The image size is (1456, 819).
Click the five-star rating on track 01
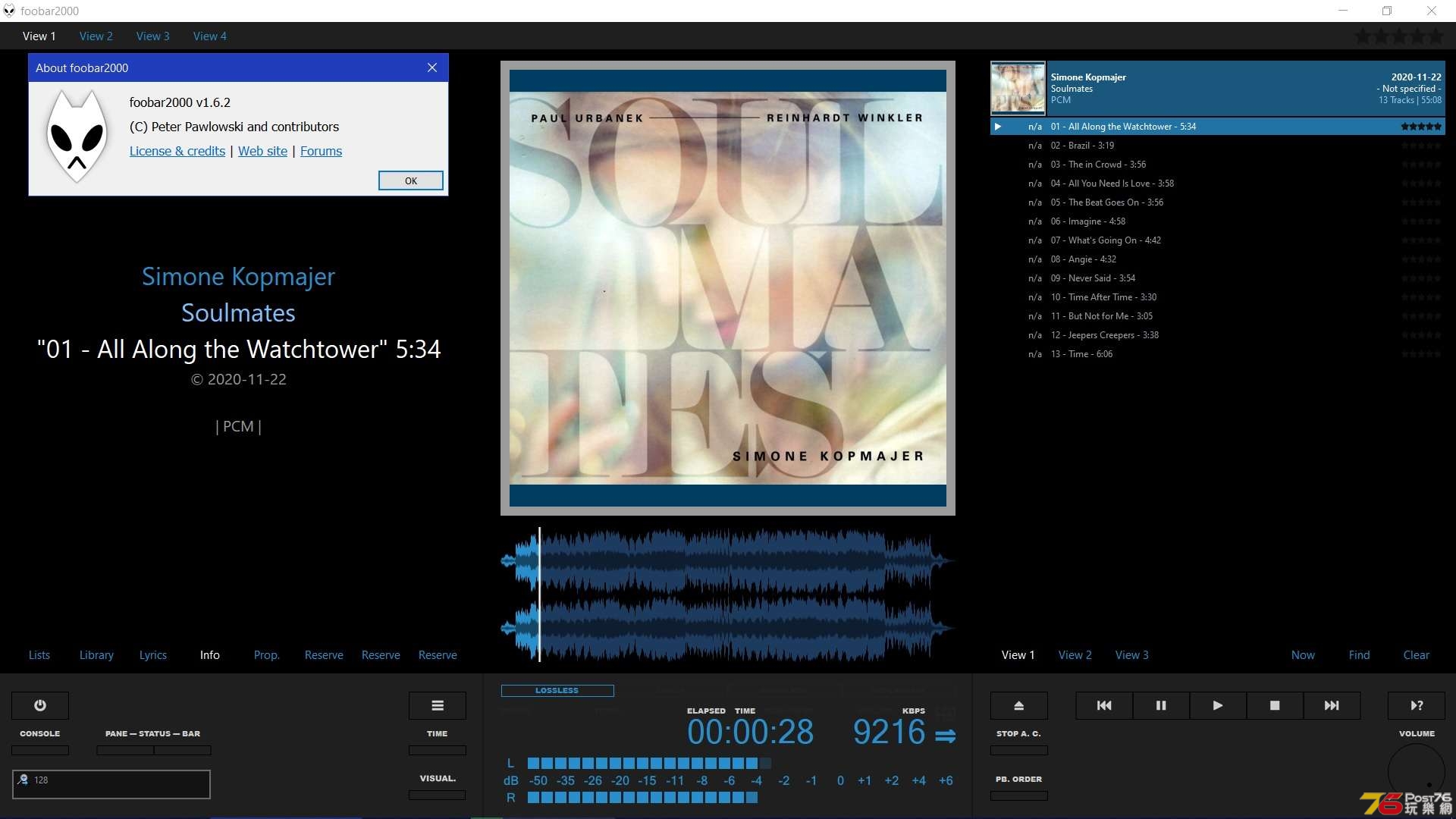click(1421, 127)
